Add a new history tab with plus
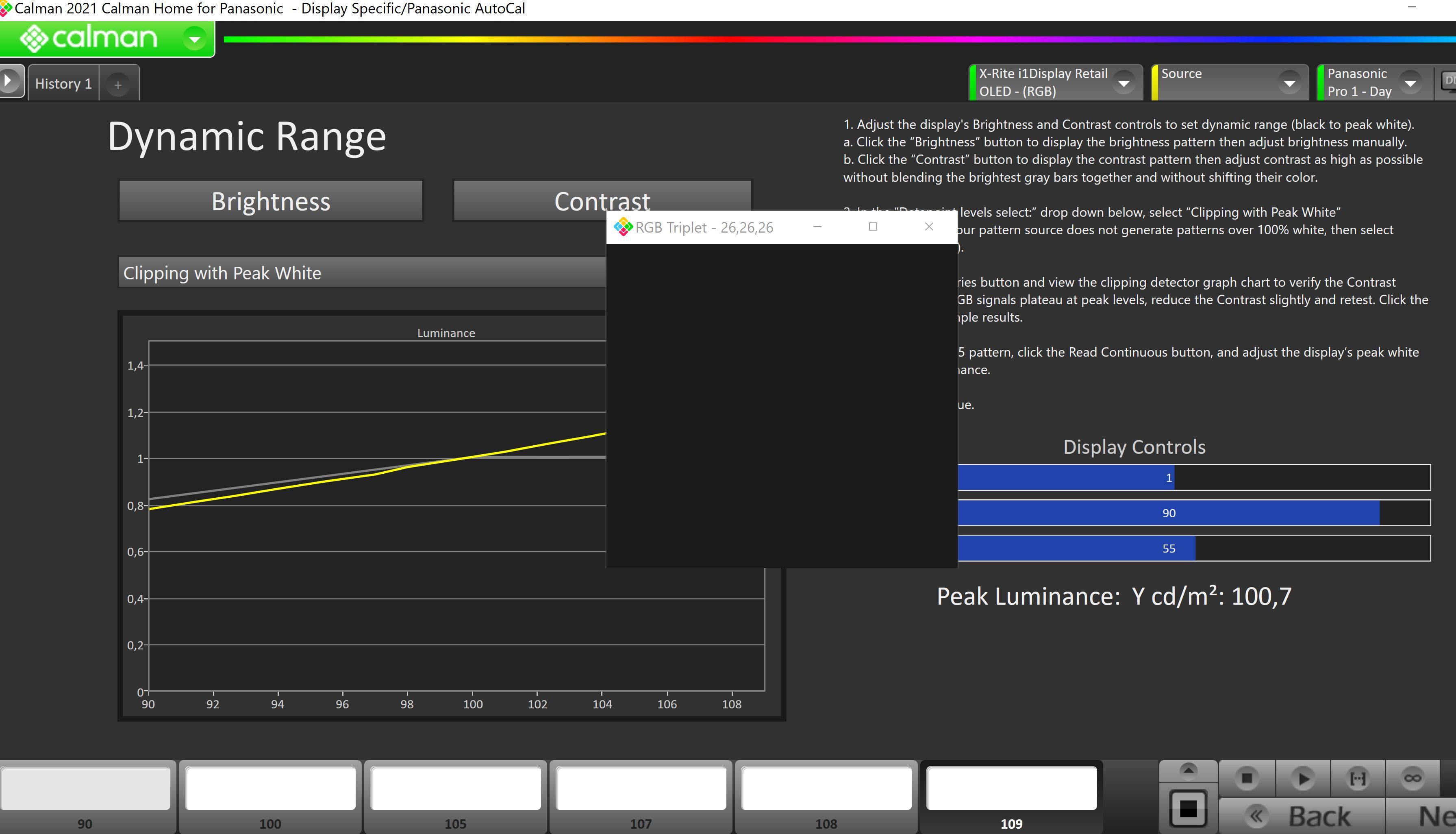Image resolution: width=1456 pixels, height=834 pixels. (x=118, y=85)
